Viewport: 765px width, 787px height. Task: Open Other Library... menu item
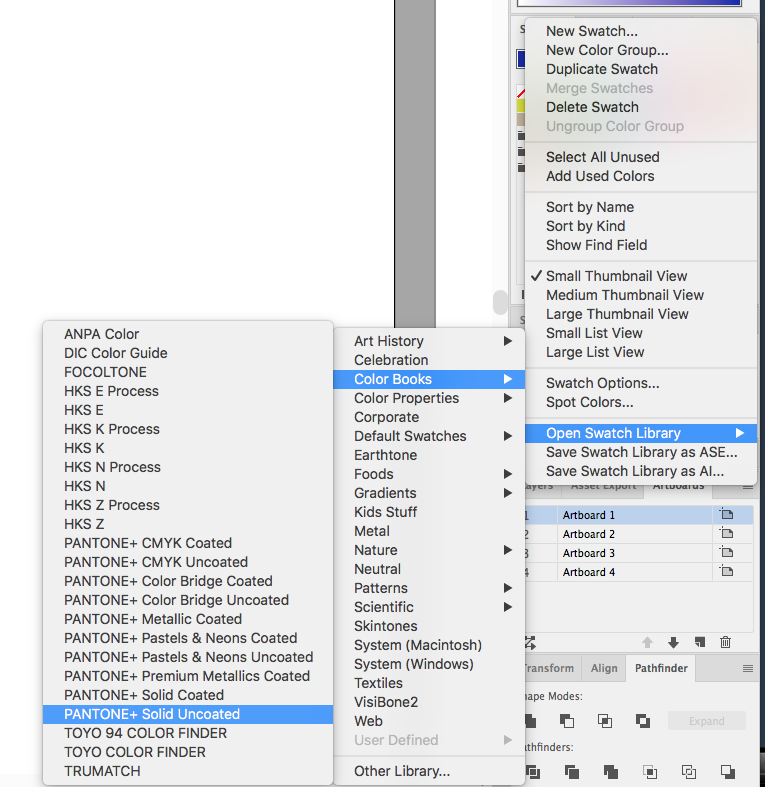click(429, 771)
